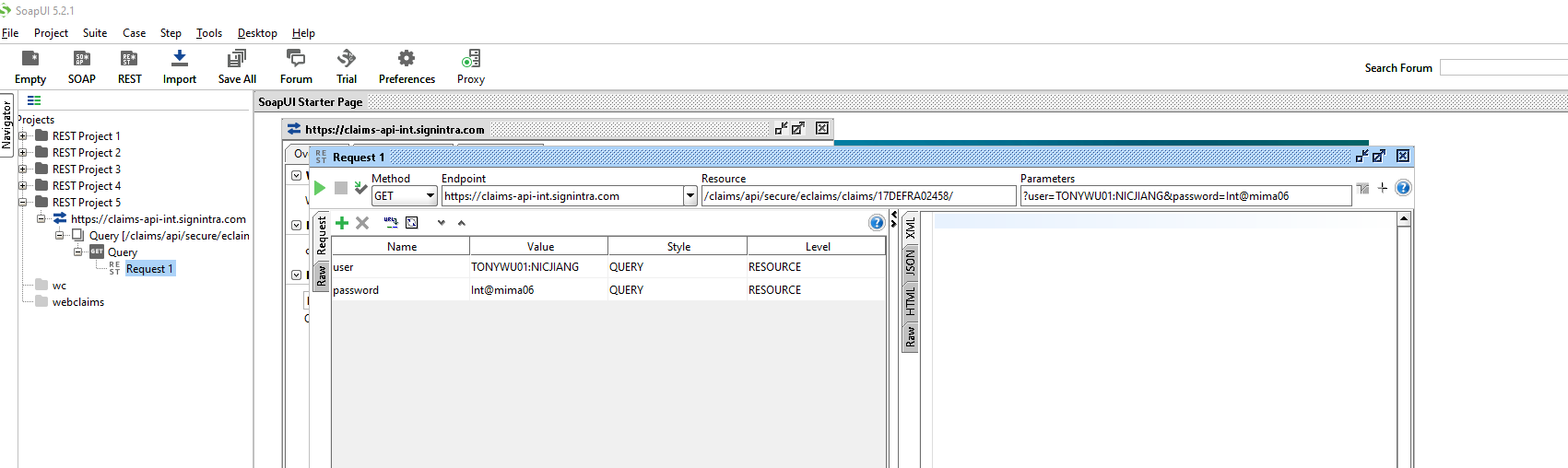Open the Suite menu
The image size is (1568, 468).
pos(95,33)
